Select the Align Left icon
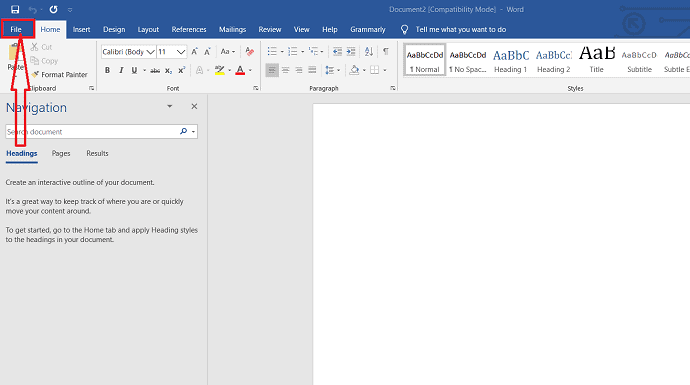 [x=272, y=70]
